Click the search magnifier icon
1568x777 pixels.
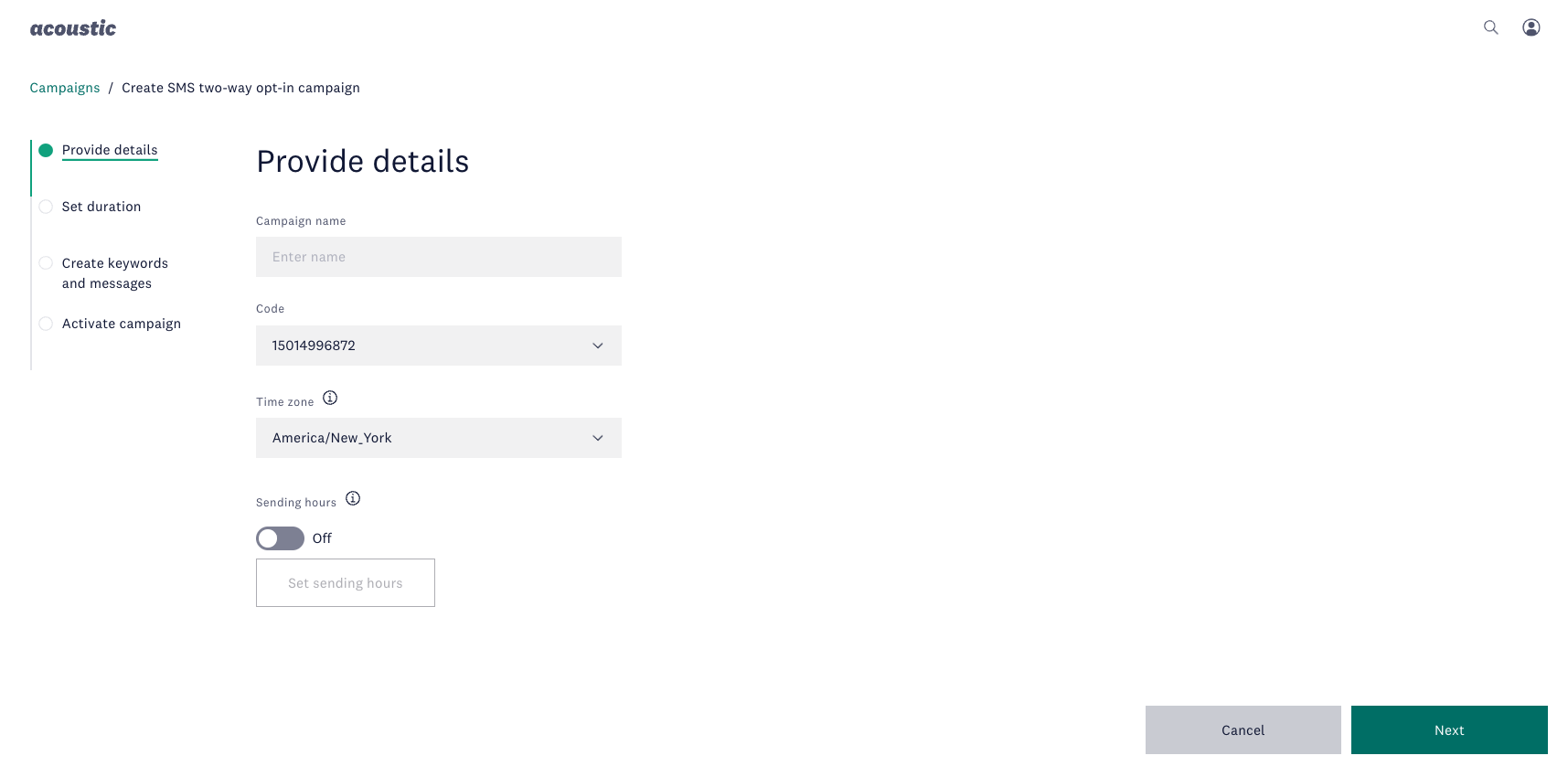[1490, 27]
